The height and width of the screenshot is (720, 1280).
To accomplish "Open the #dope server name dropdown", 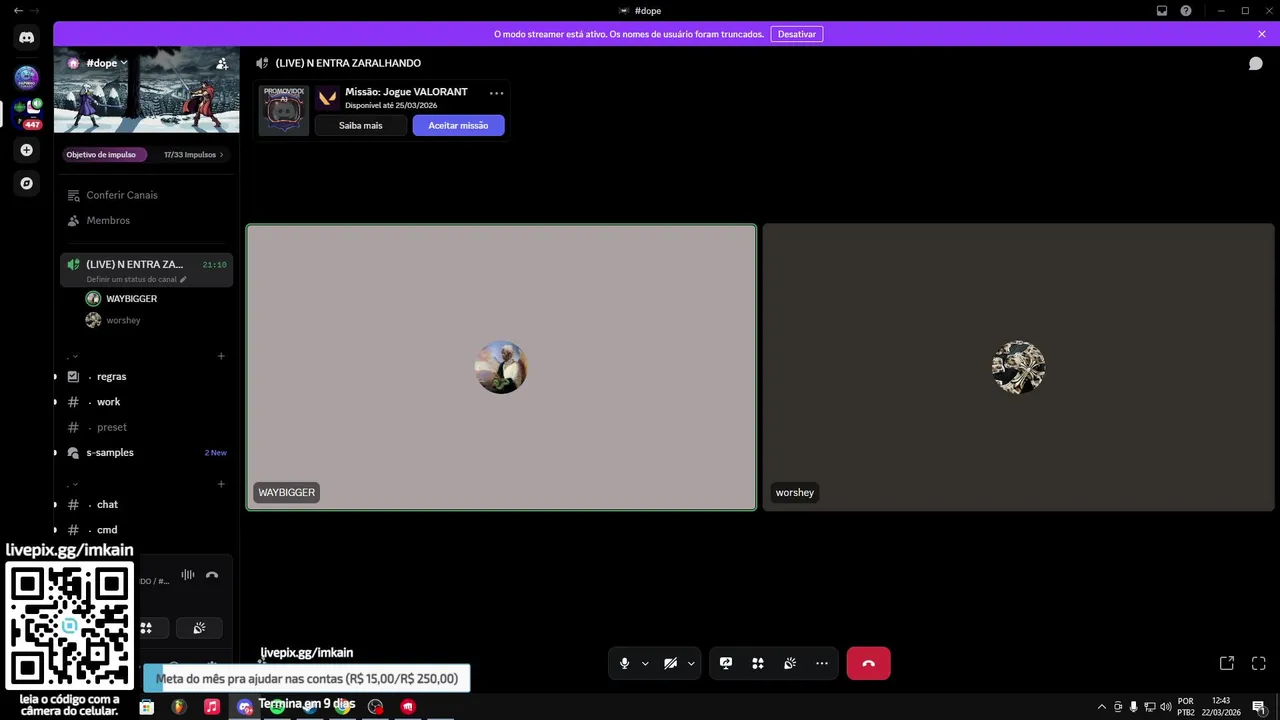I will pyautogui.click(x=106, y=63).
